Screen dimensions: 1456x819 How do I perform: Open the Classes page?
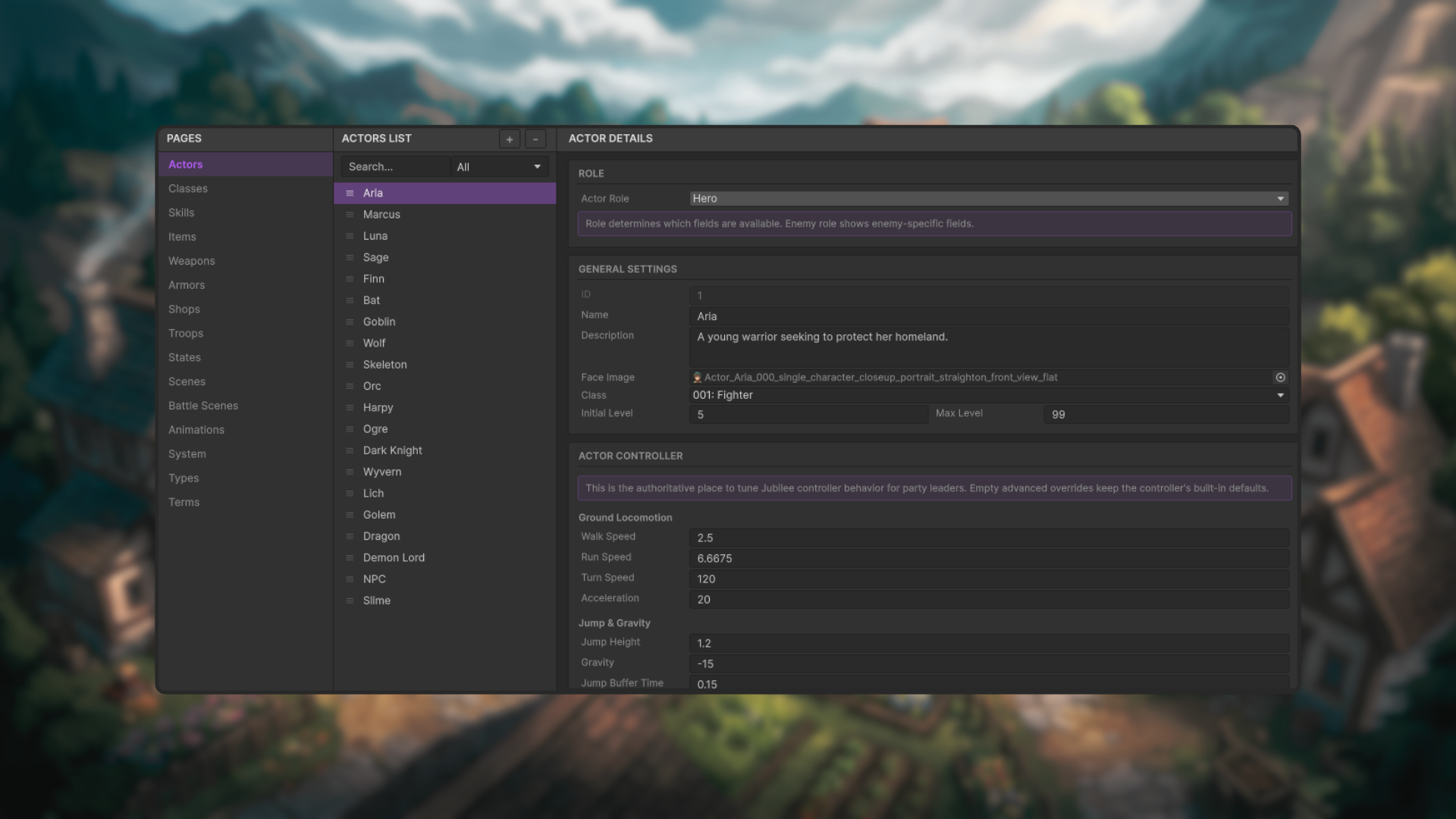point(246,189)
